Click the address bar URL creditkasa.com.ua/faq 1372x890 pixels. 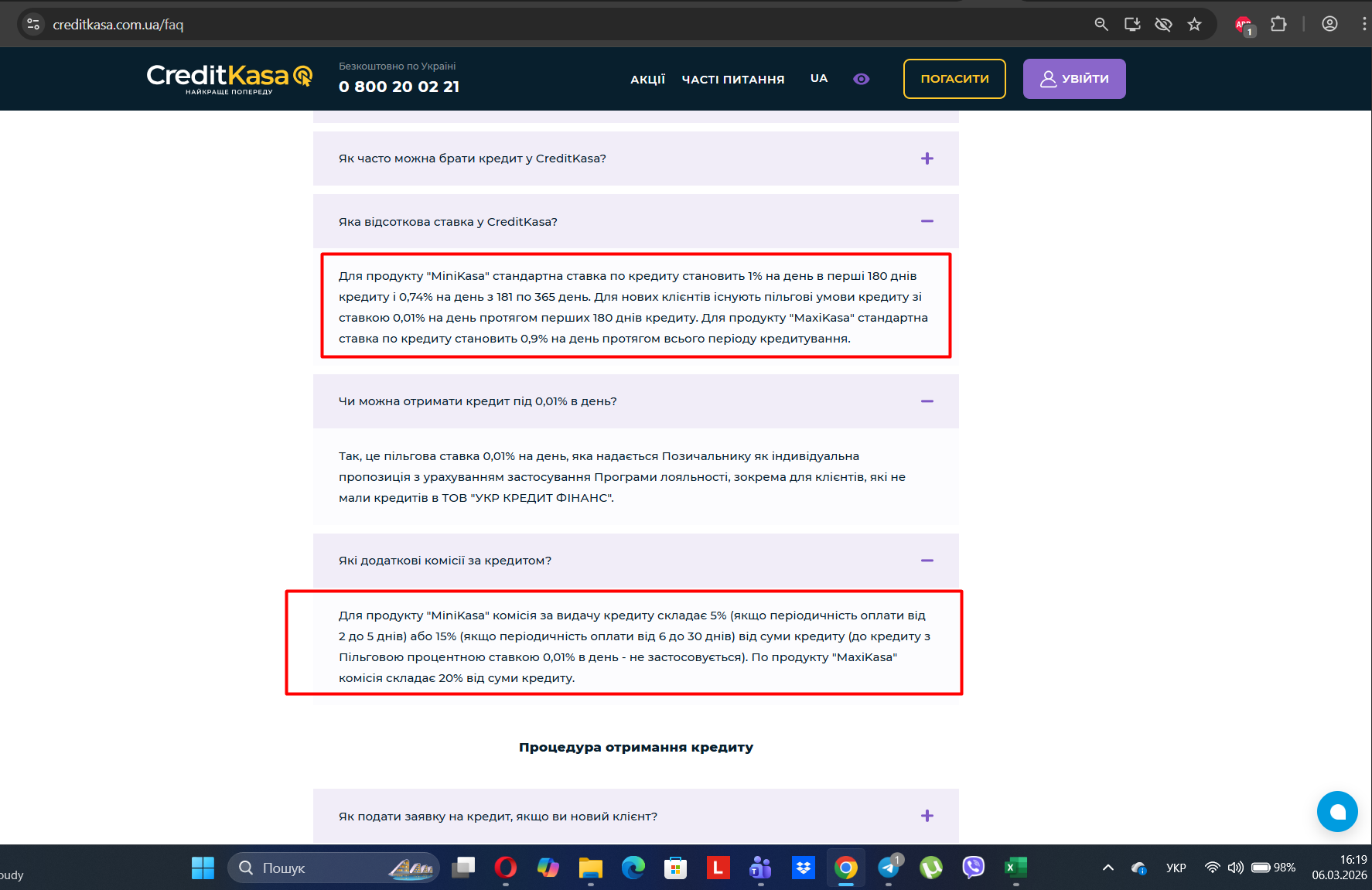pos(118,25)
